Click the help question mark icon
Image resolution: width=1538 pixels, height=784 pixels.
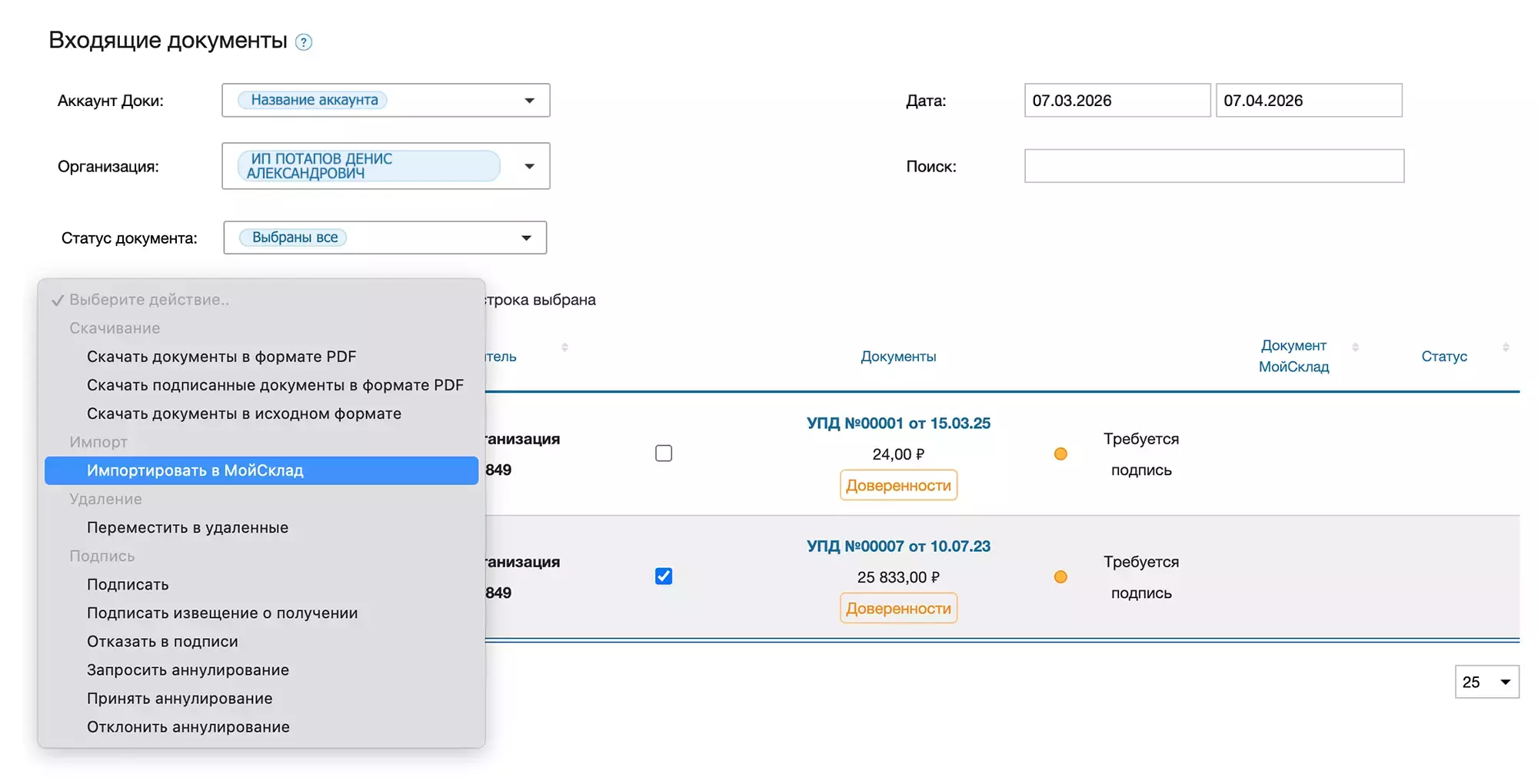click(x=304, y=42)
